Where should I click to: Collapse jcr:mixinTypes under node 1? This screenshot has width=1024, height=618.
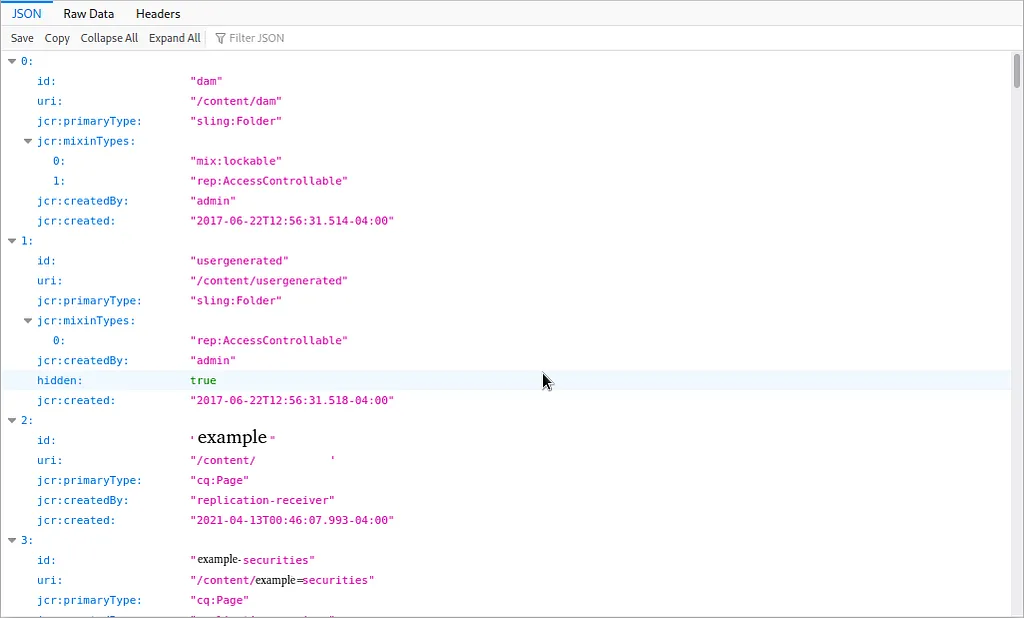[x=28, y=321]
